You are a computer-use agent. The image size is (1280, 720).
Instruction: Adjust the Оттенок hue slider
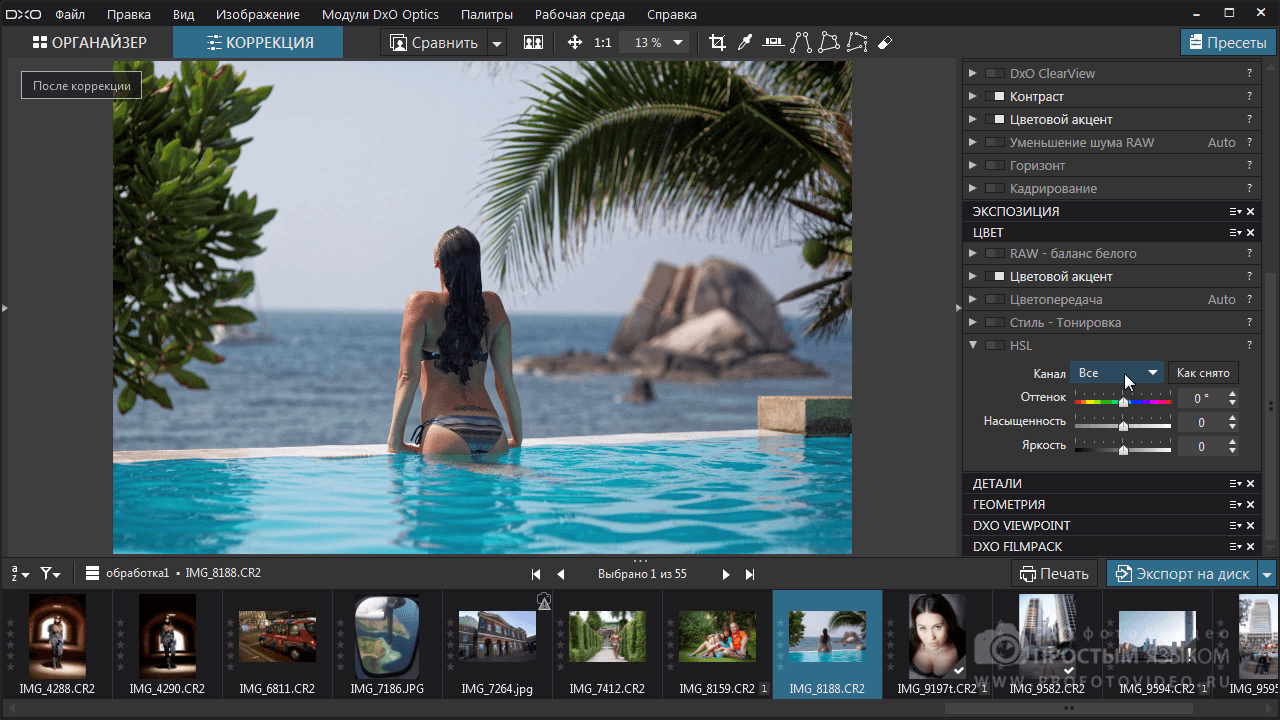[1123, 400]
